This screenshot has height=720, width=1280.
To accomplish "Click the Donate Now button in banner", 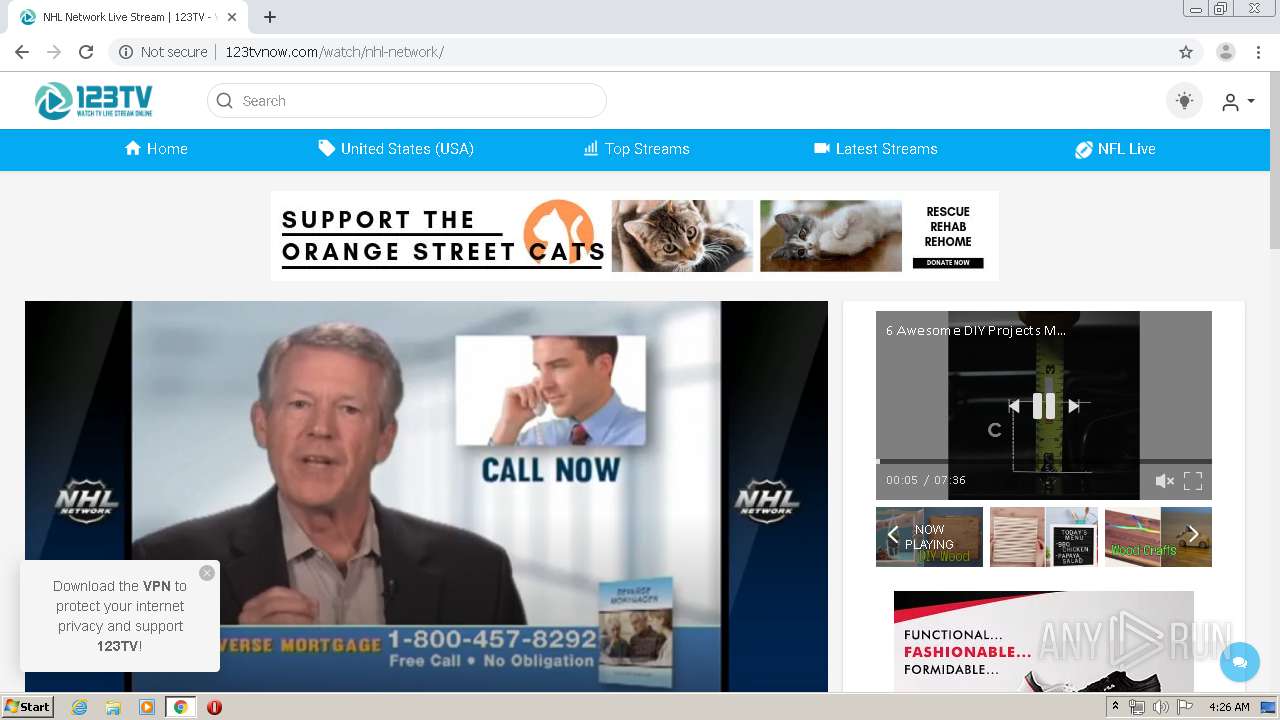I will pos(948,263).
